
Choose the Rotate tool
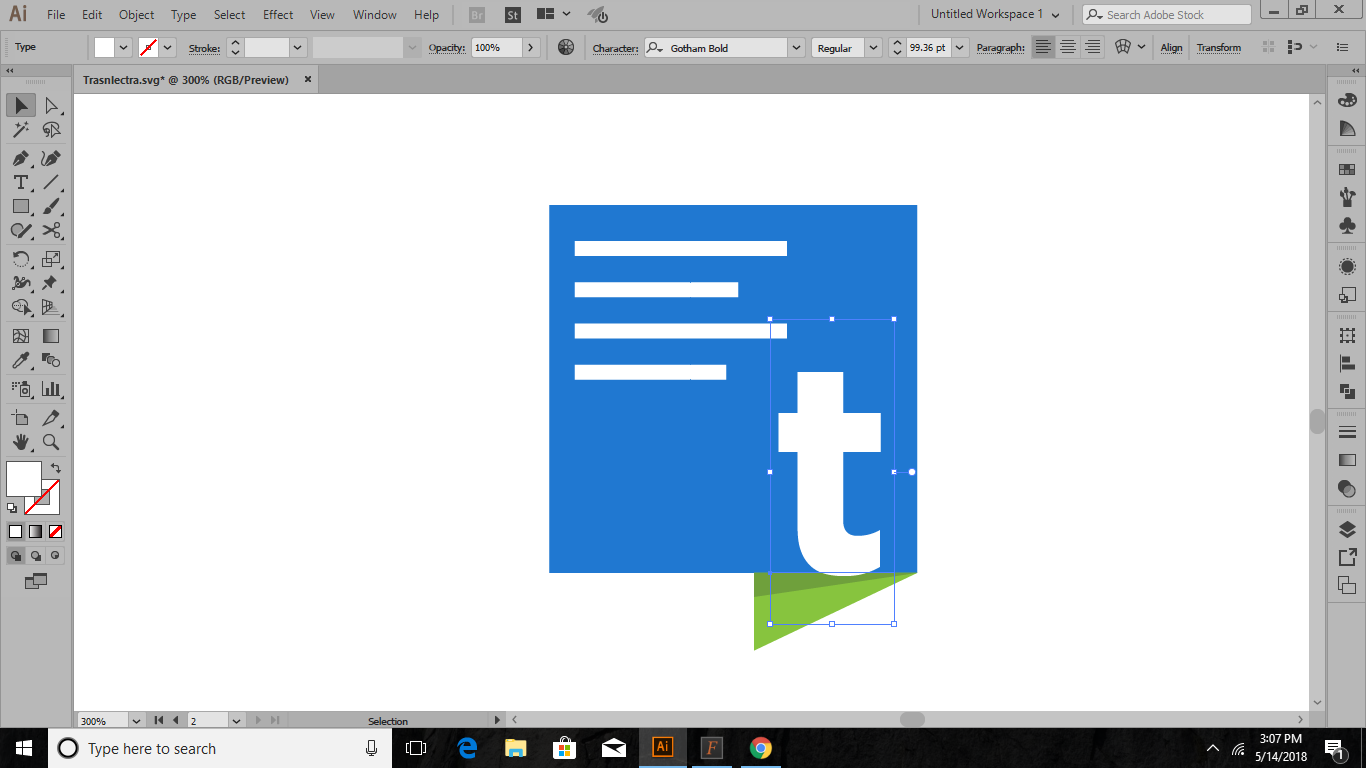(x=20, y=259)
